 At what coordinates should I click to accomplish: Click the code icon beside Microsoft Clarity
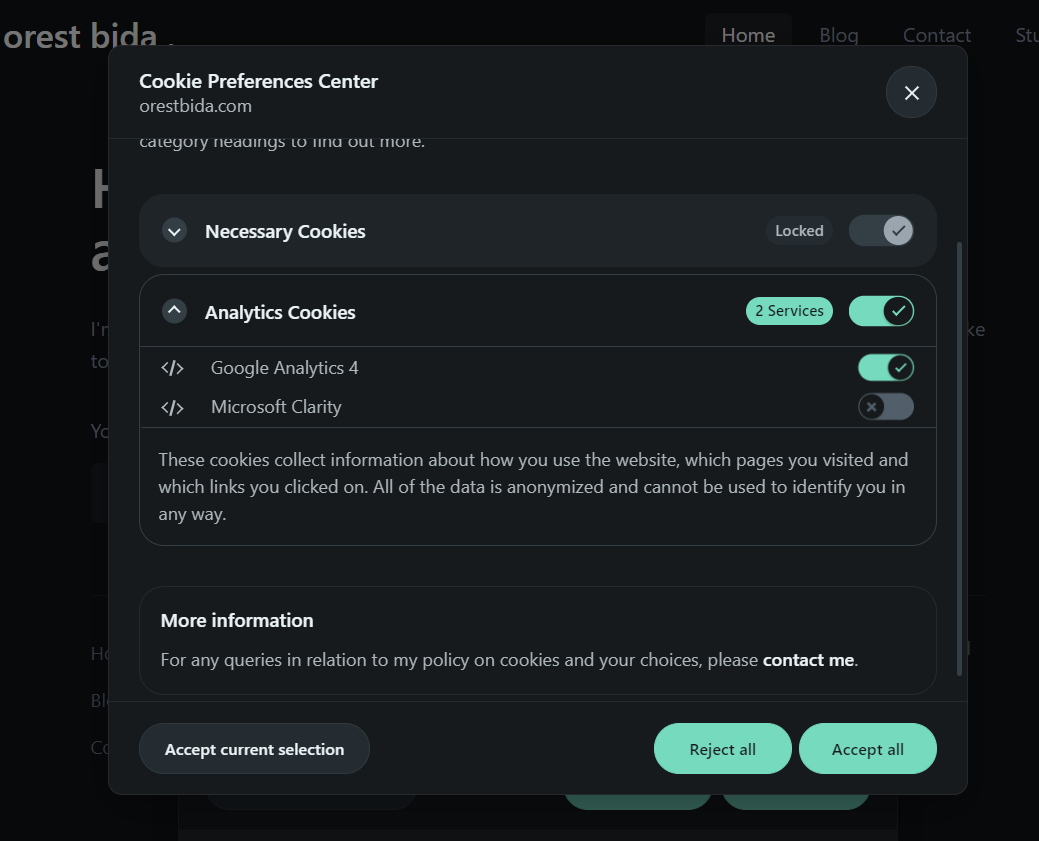point(172,407)
